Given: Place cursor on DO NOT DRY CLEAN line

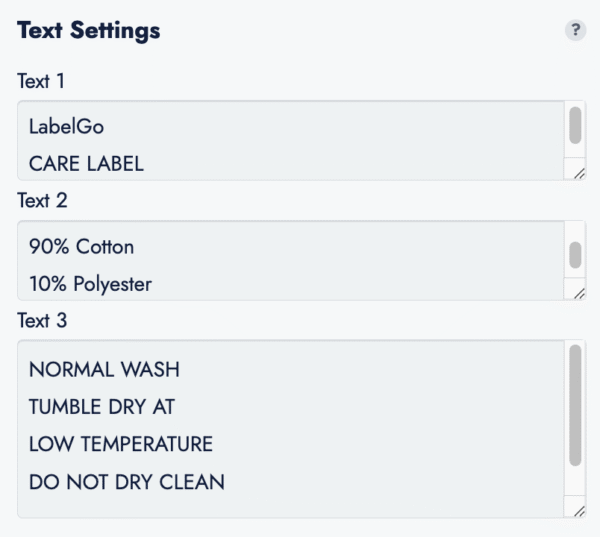Looking at the screenshot, I should 126,482.
